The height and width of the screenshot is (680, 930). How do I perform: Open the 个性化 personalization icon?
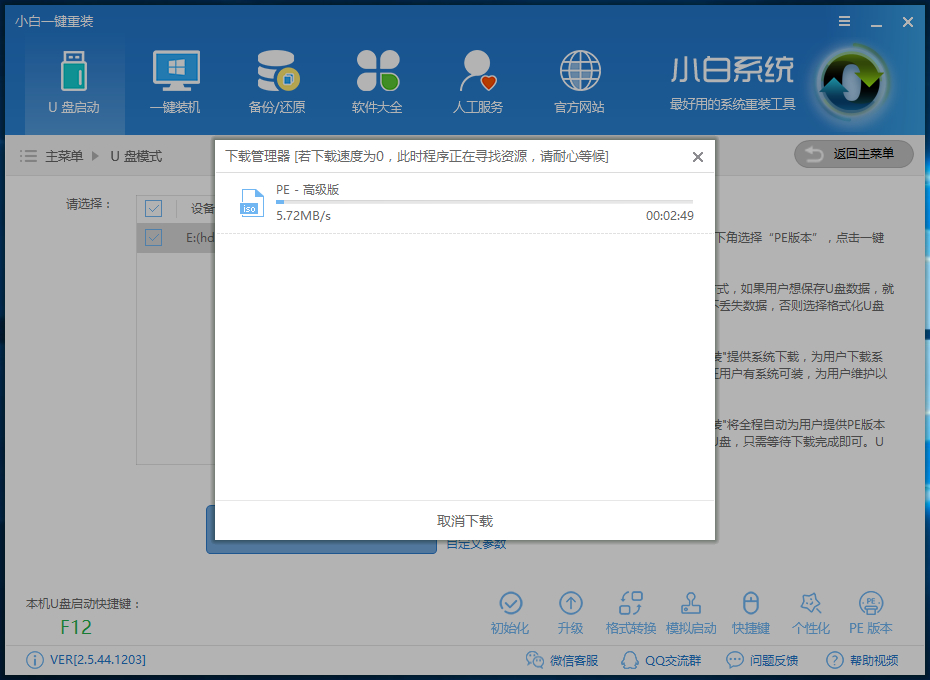tap(811, 610)
